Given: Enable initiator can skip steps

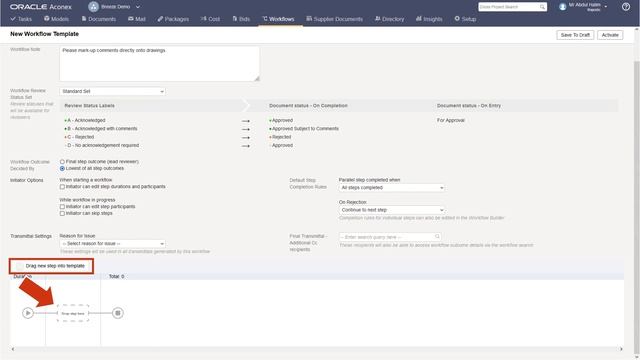Looking at the screenshot, I should [62, 213].
